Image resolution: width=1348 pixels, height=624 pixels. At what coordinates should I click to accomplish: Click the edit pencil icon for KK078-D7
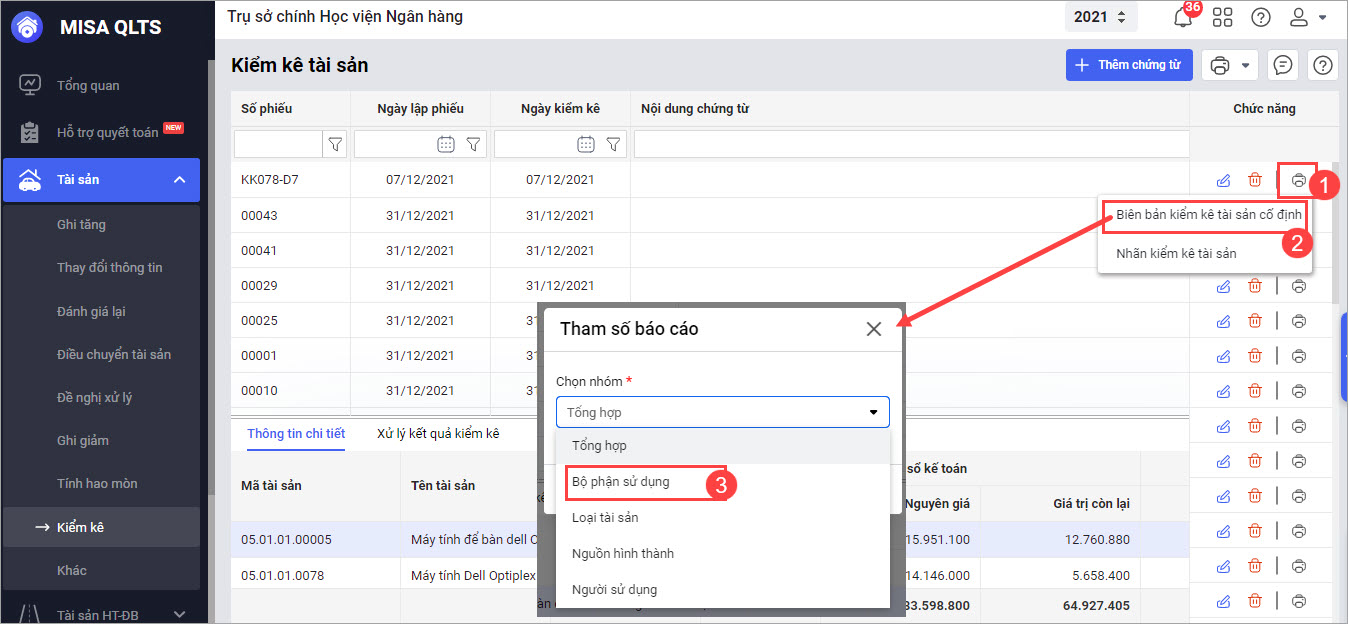[1222, 180]
